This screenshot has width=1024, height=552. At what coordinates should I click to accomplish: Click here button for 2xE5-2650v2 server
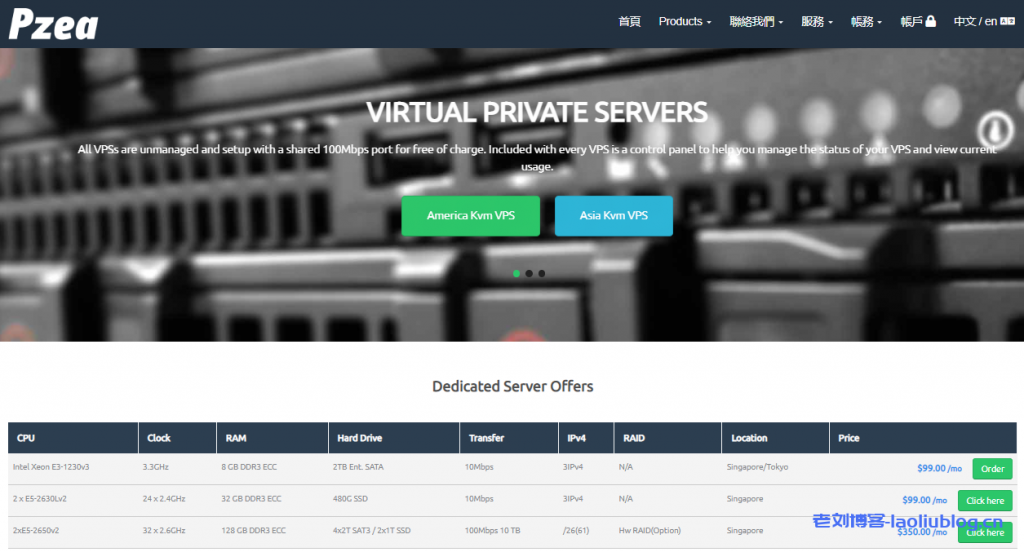coord(984,532)
